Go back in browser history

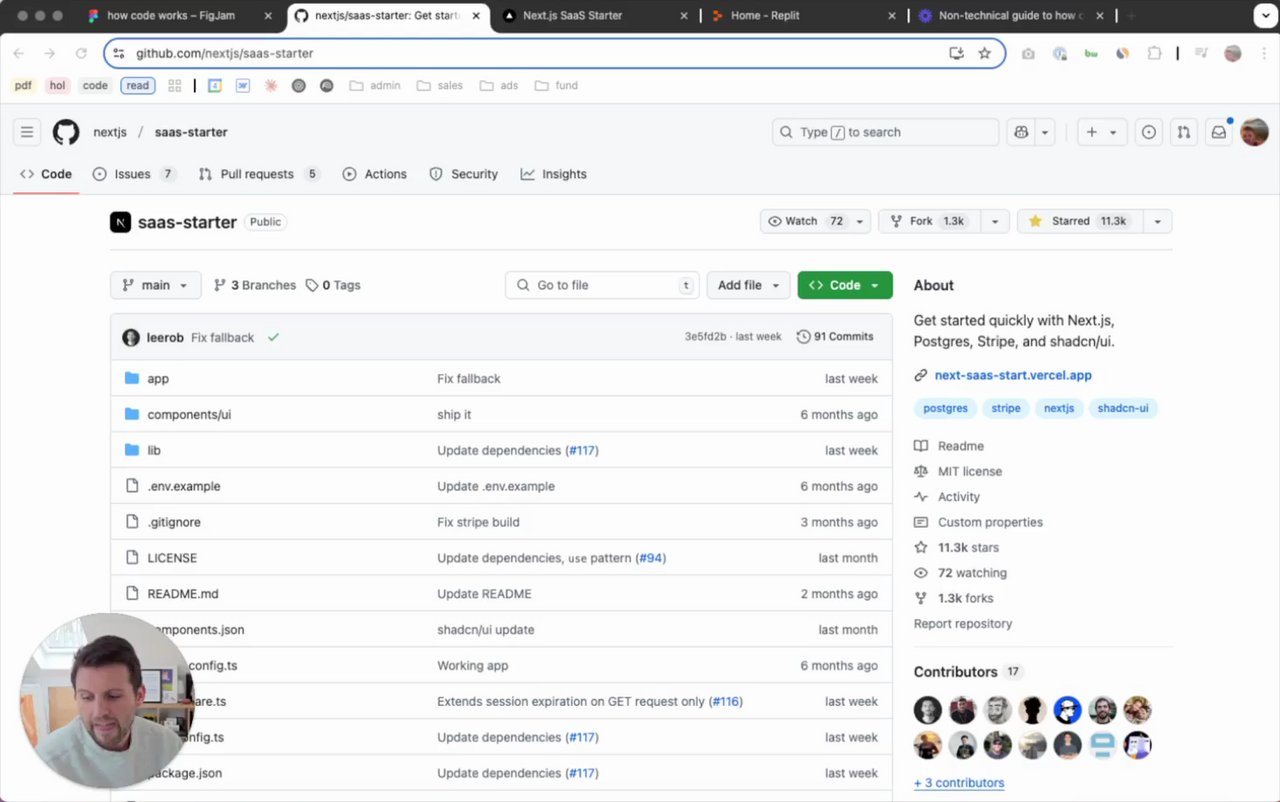(x=19, y=53)
